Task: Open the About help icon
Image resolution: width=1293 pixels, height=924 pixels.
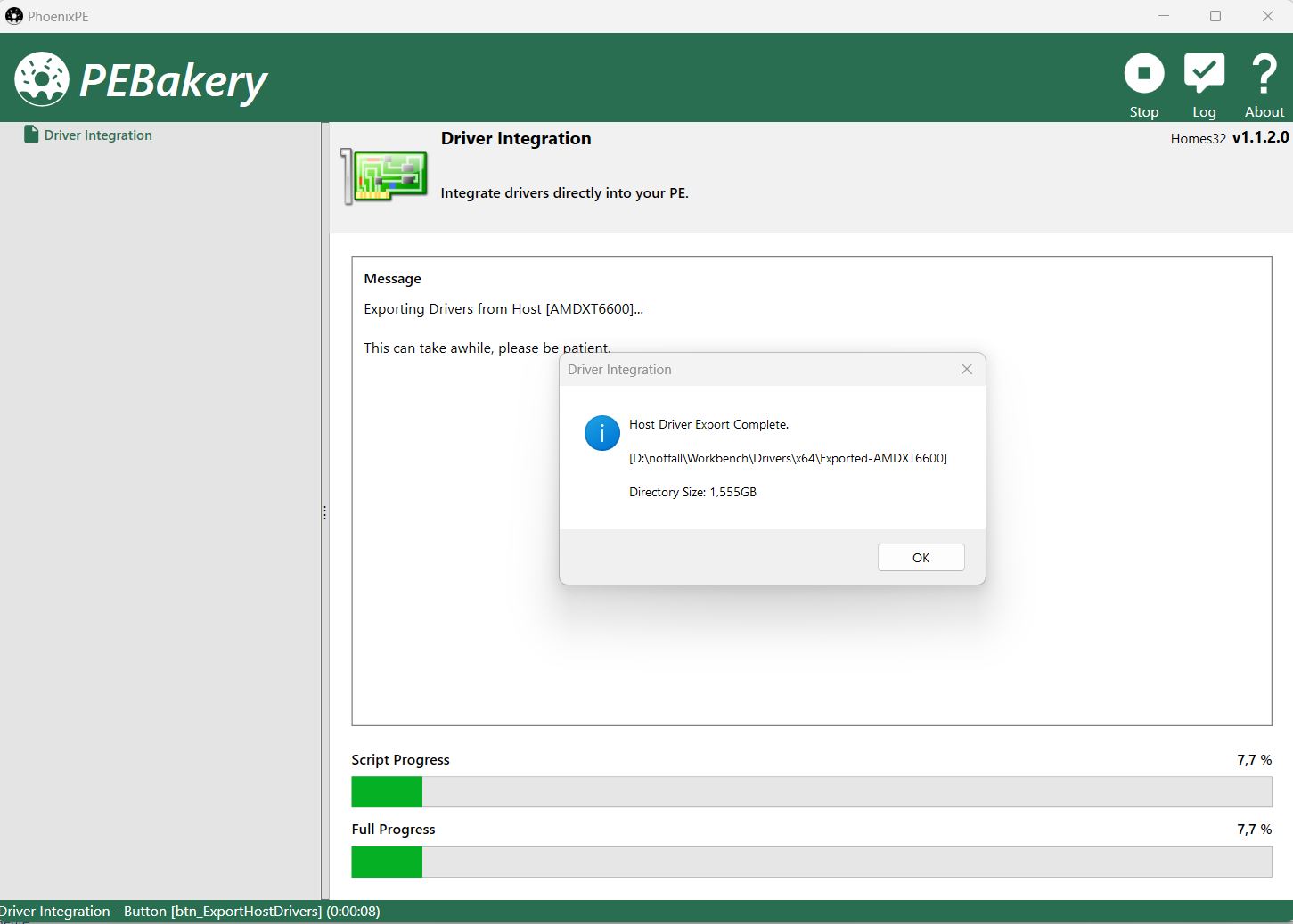Action: coord(1264,86)
